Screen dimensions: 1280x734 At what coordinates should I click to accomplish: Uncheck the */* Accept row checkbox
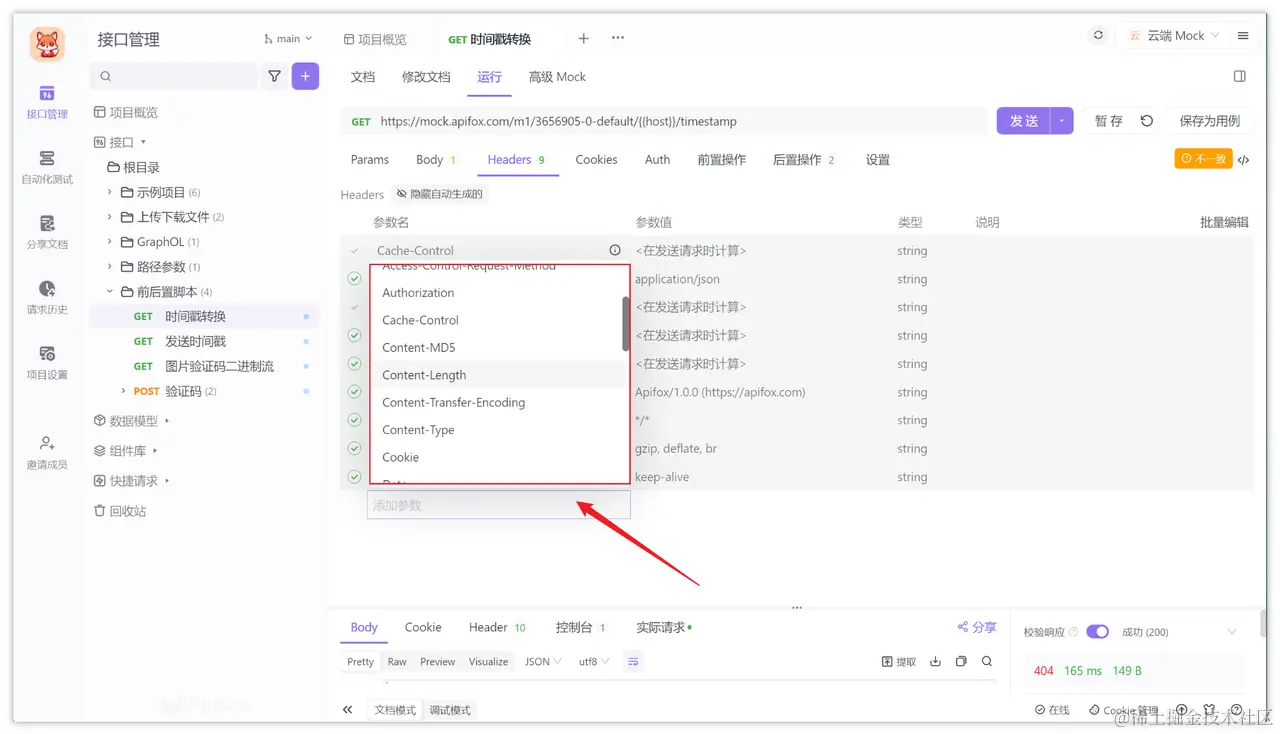pos(354,420)
